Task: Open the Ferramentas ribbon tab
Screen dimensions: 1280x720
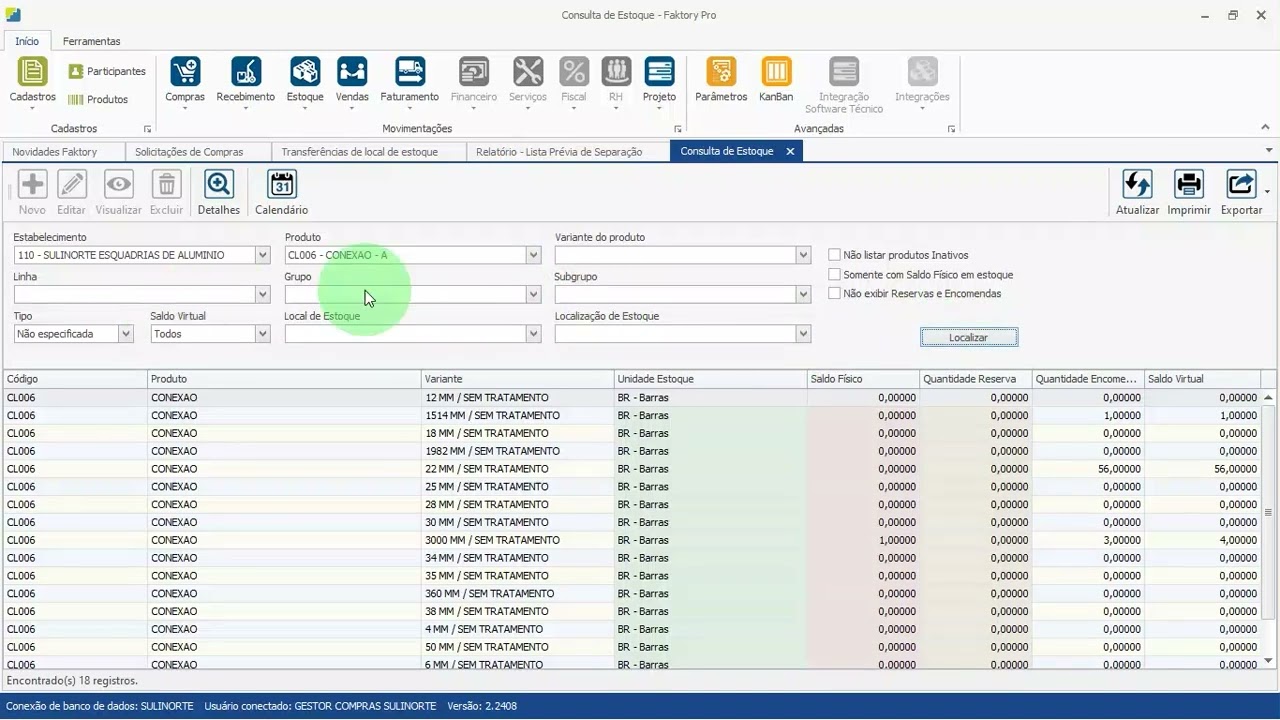Action: 91,41
